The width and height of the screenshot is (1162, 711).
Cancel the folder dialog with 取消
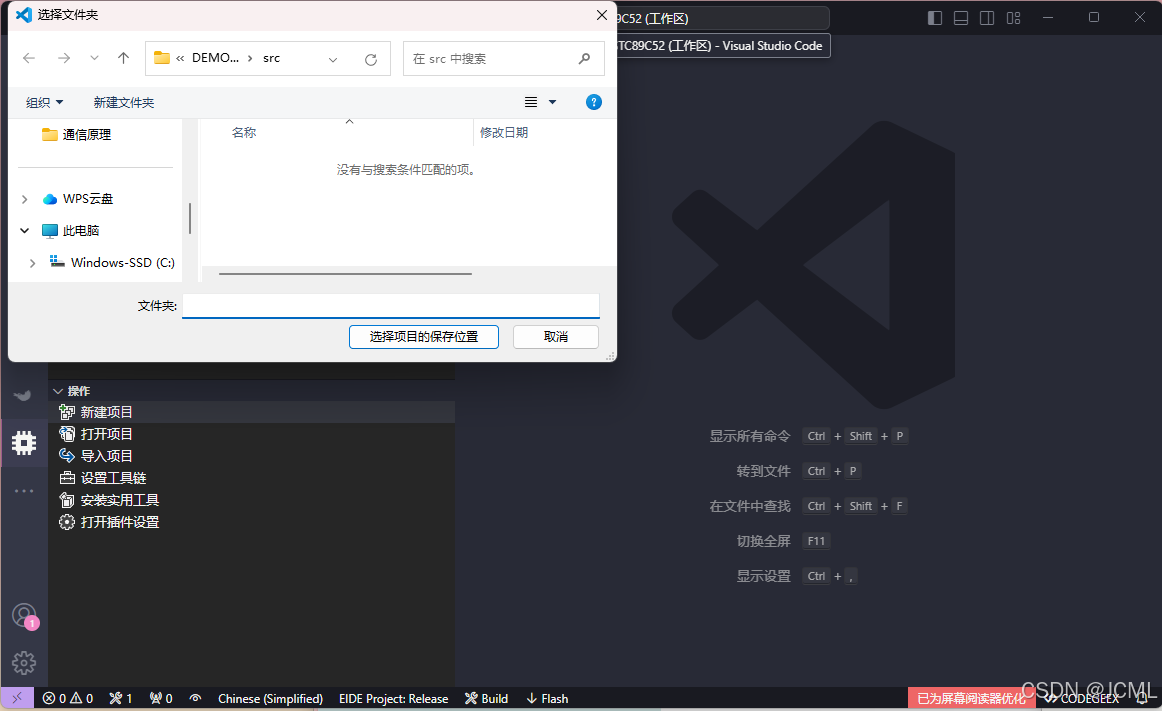click(556, 337)
